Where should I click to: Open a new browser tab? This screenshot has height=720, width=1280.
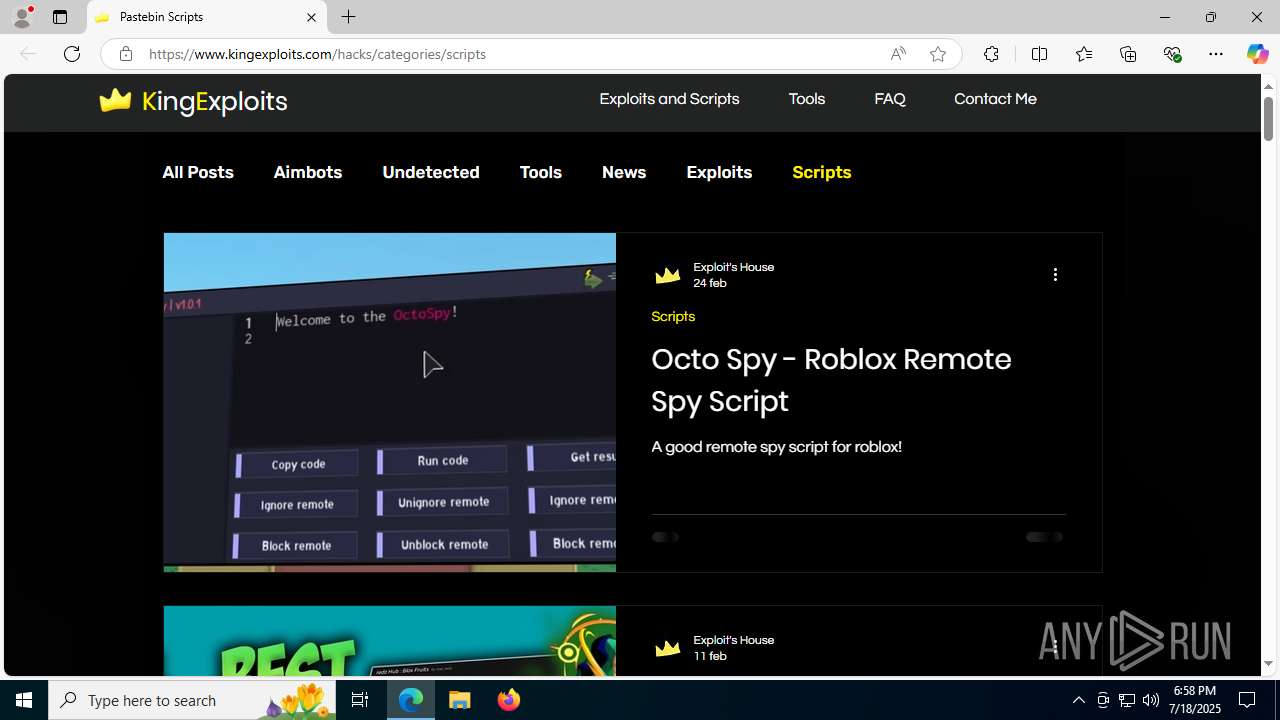point(348,17)
